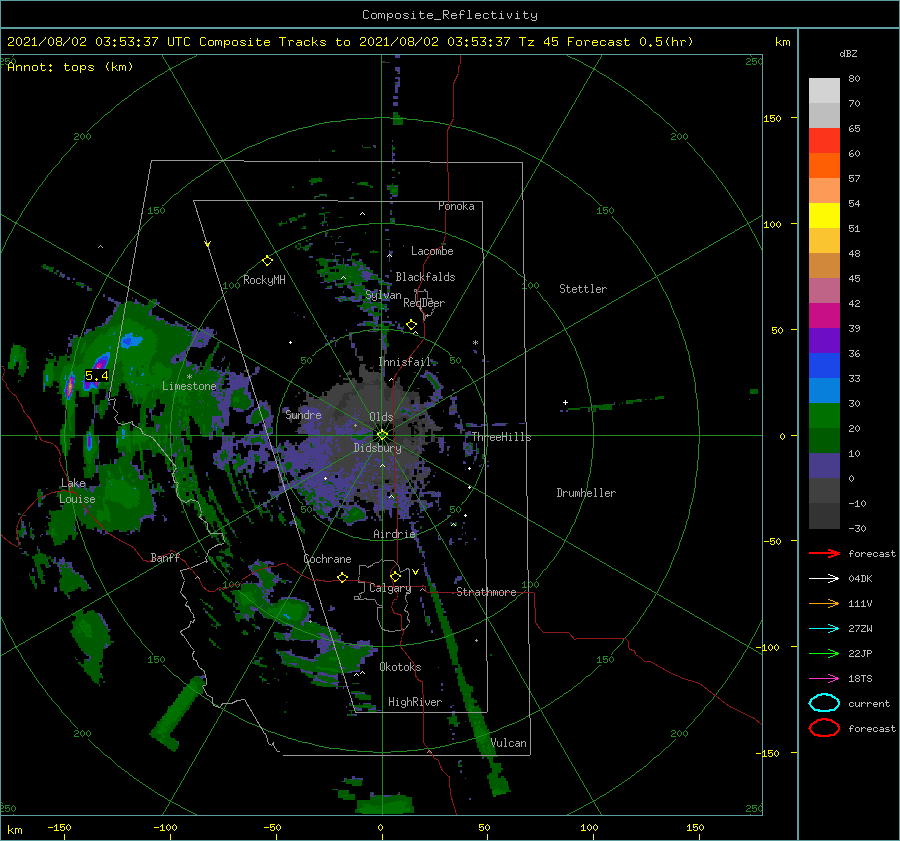Click the Stettler city label
The height and width of the screenshot is (841, 900).
tap(583, 289)
